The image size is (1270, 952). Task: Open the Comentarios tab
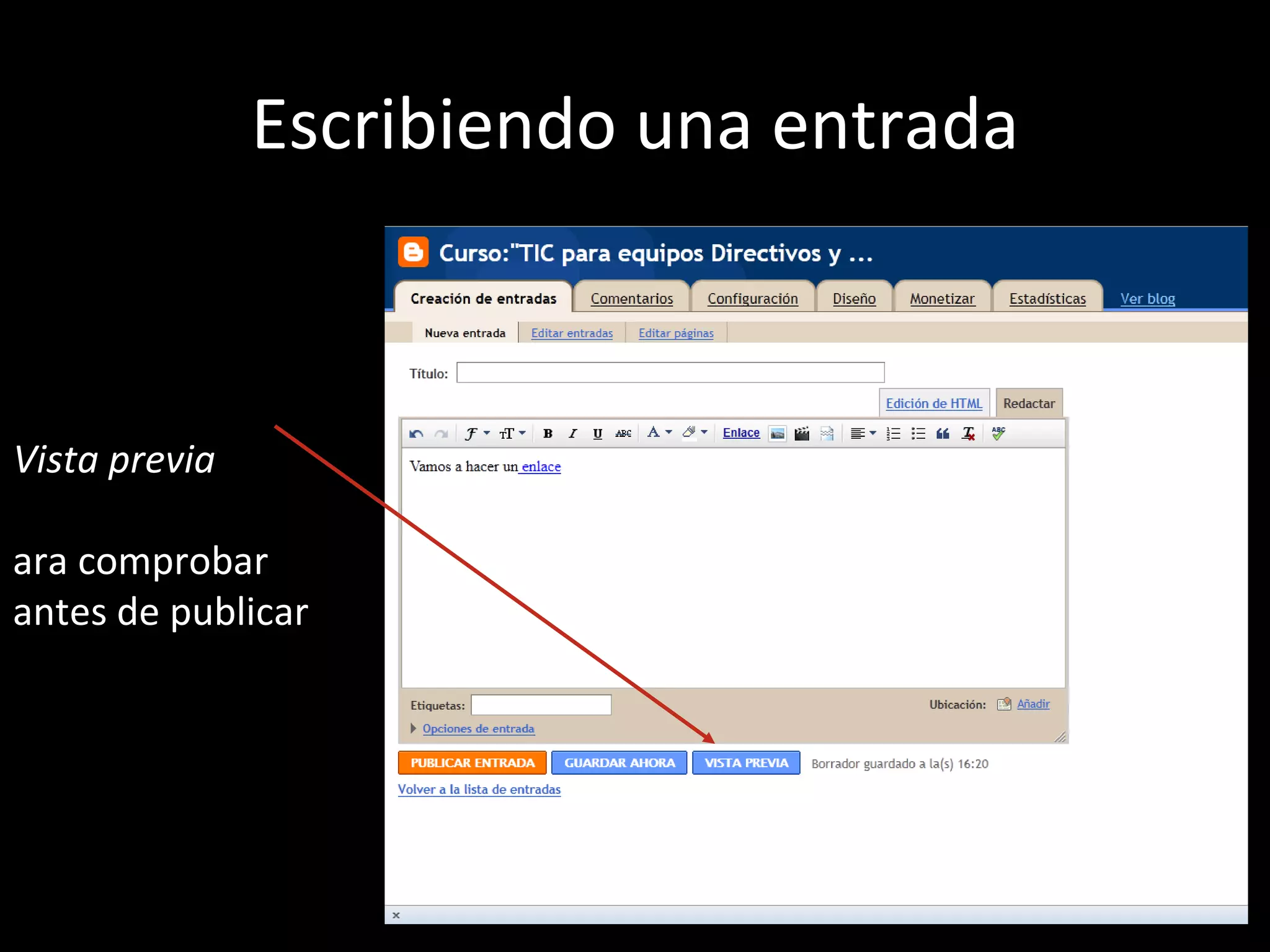(632, 298)
